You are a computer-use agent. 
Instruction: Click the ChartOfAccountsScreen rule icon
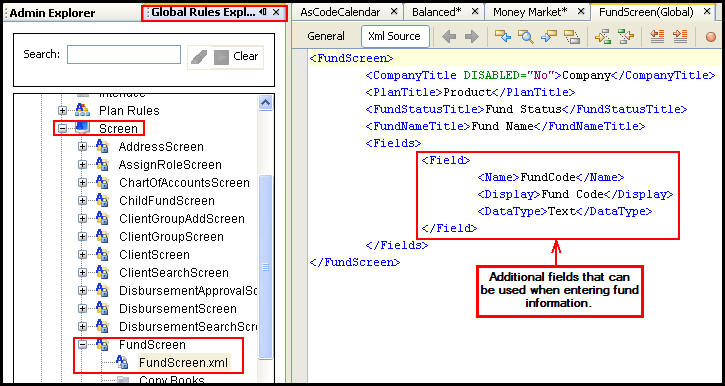pyautogui.click(x=102, y=183)
